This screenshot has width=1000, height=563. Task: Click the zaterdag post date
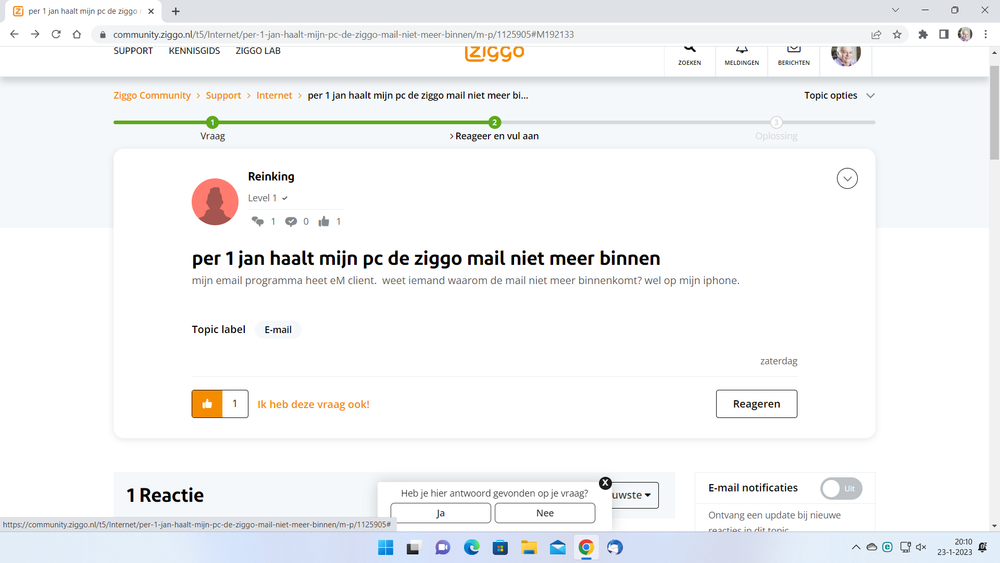[779, 361]
